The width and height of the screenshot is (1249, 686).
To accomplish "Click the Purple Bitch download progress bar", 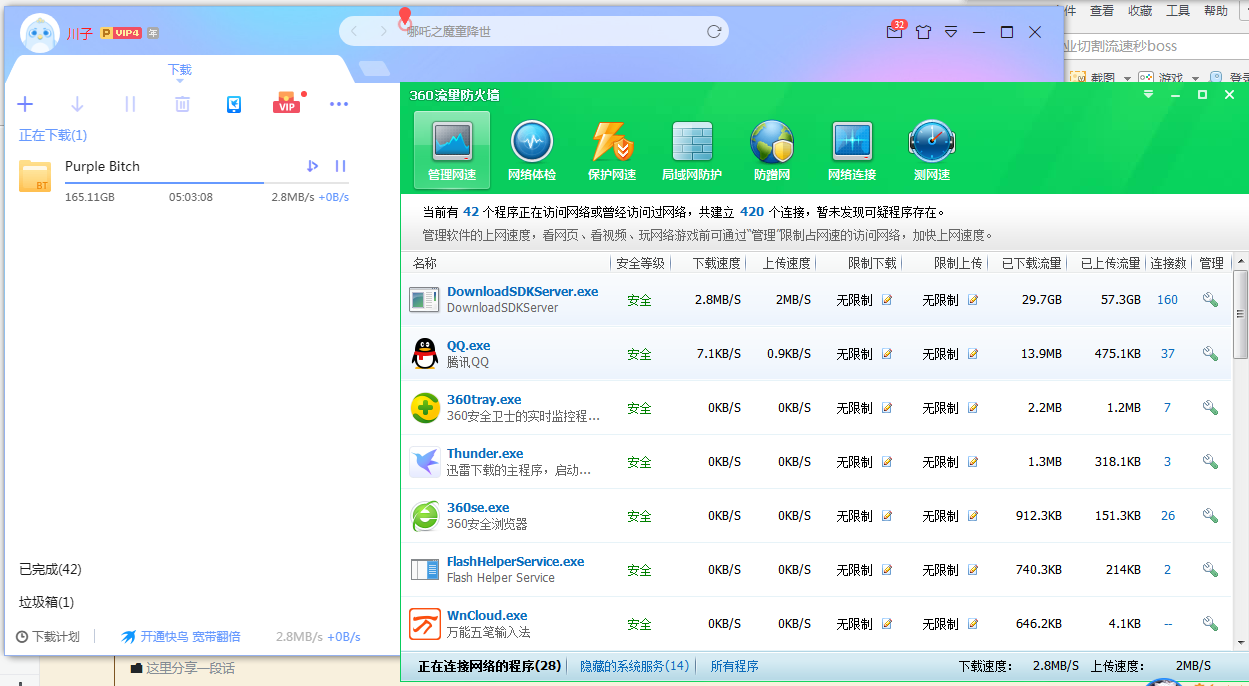I will click(206, 183).
